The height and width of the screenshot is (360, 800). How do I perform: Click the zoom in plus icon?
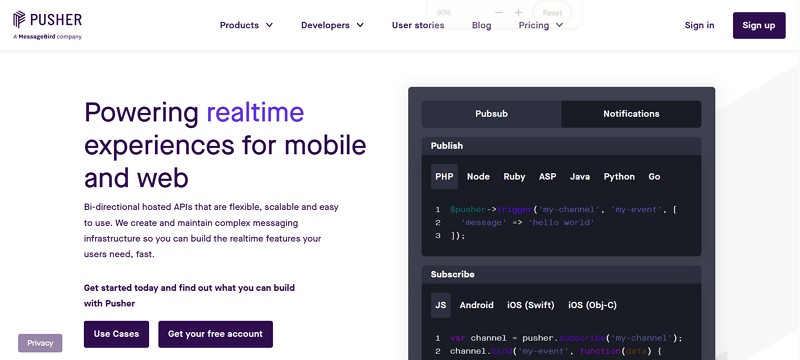click(x=518, y=12)
